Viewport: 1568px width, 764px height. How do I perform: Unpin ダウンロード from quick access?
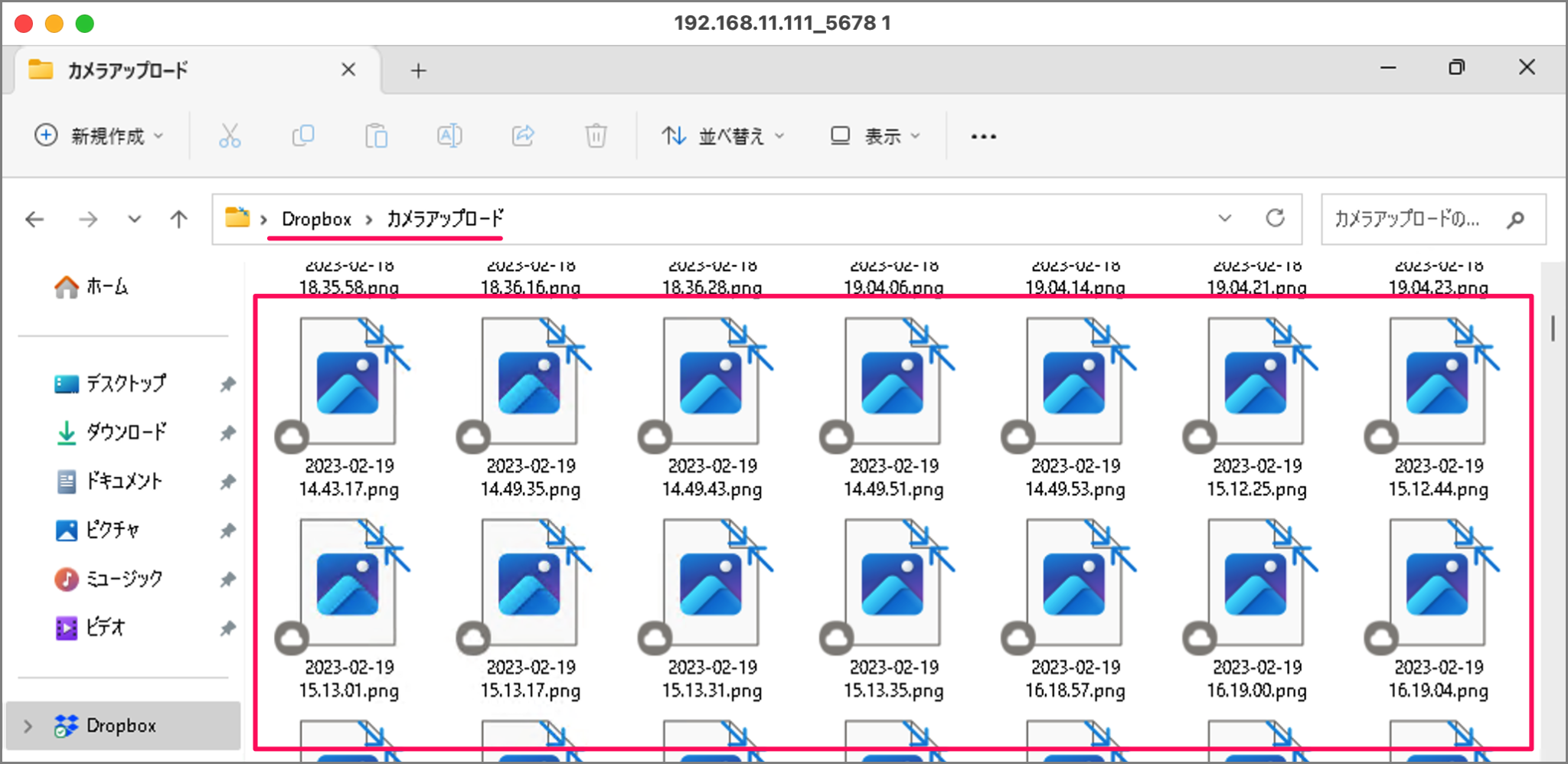(227, 433)
